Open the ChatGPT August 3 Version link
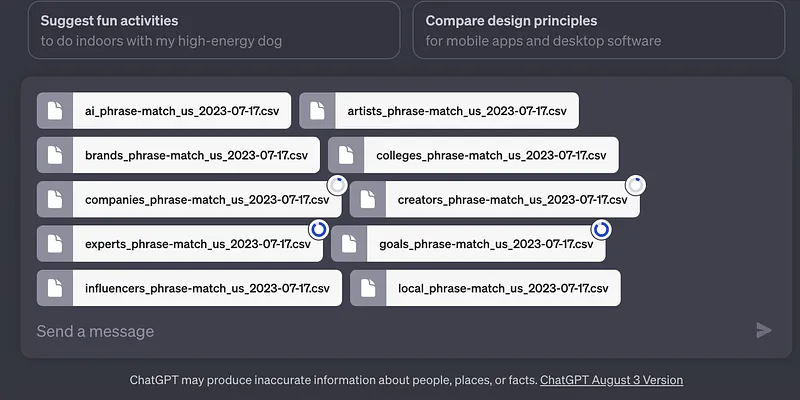The image size is (800, 400). coord(611,380)
